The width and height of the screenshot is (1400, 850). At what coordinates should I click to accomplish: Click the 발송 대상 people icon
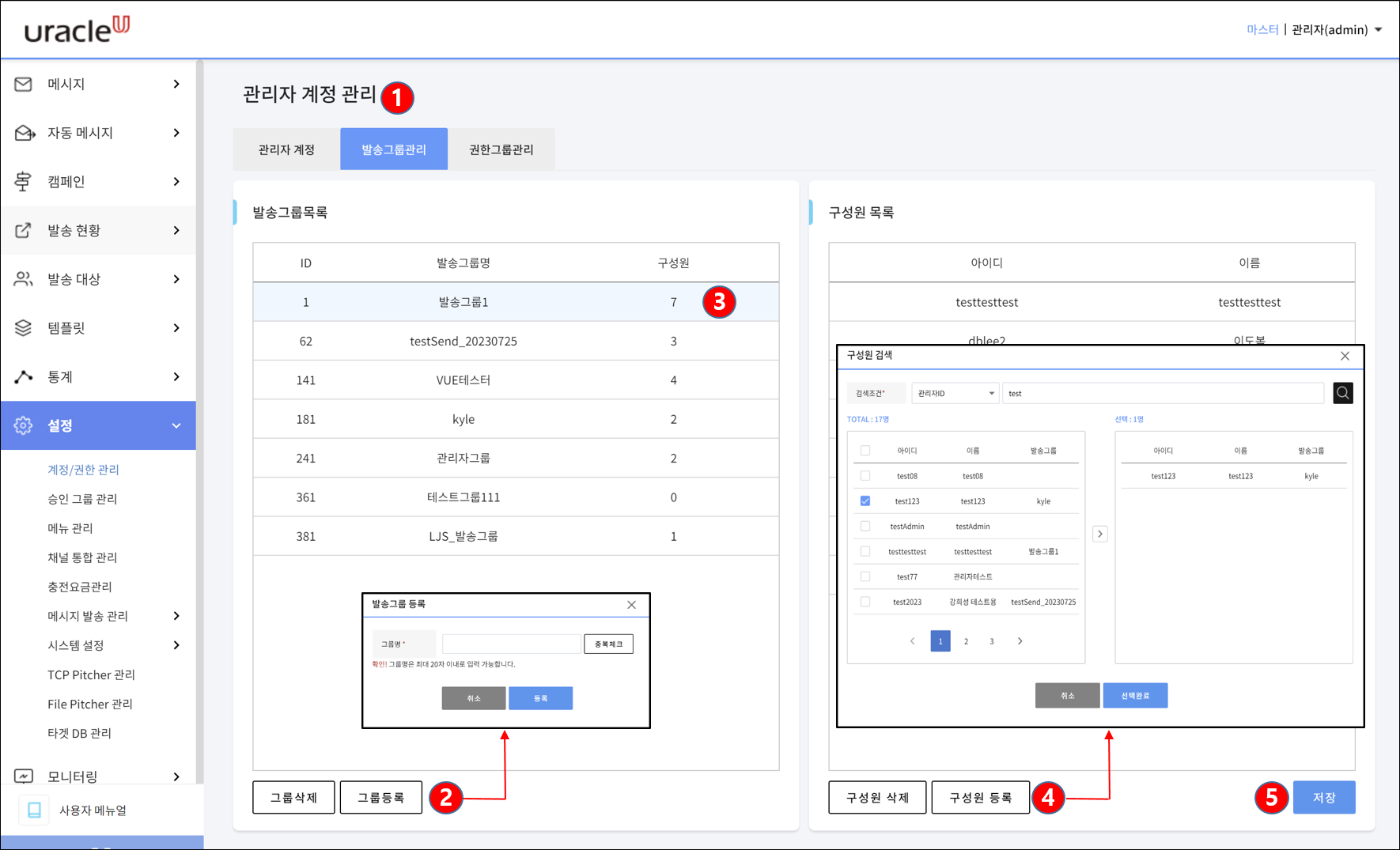point(23,279)
